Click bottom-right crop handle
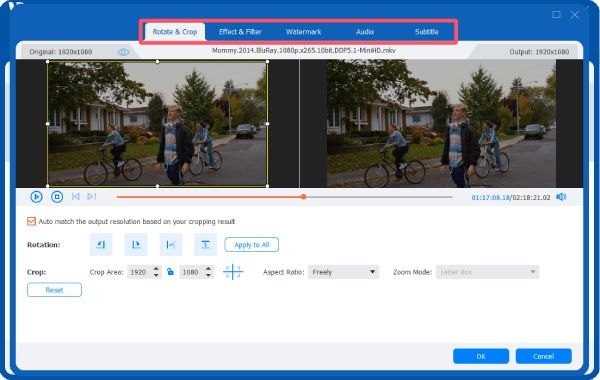The image size is (600, 380). [x=267, y=186]
